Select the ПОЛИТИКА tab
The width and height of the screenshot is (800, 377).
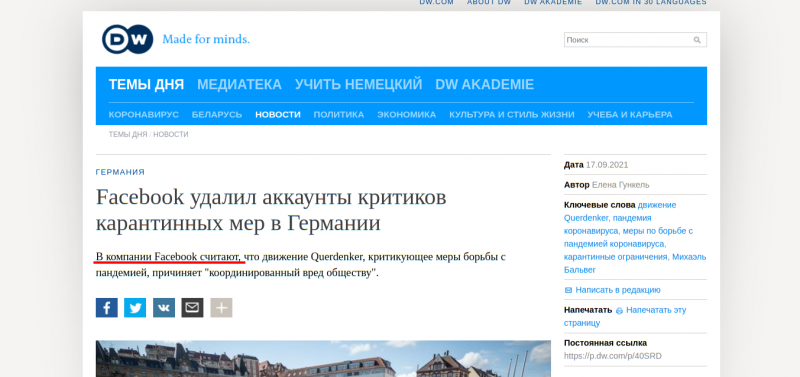point(339,115)
